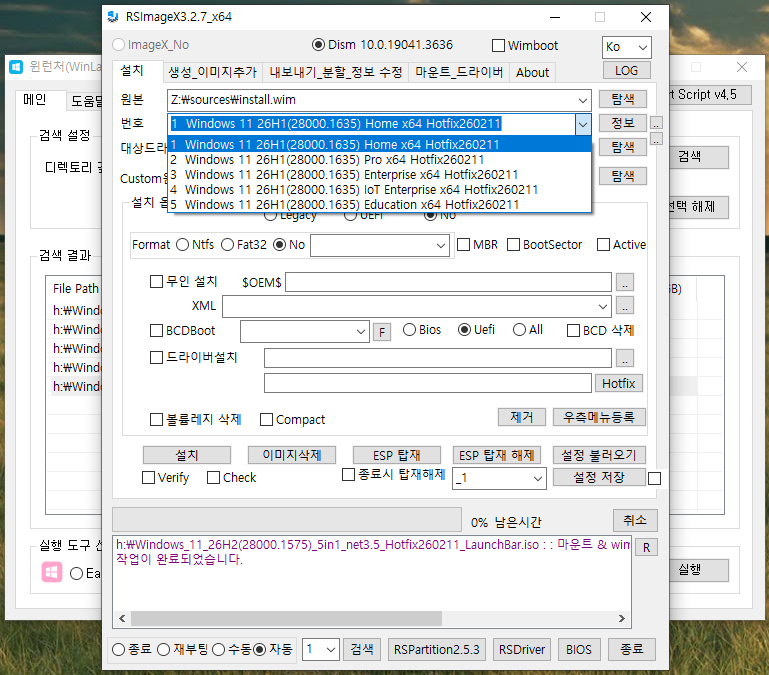Click the RSPartition2.5.3 button
The image size is (769, 675).
(436, 649)
